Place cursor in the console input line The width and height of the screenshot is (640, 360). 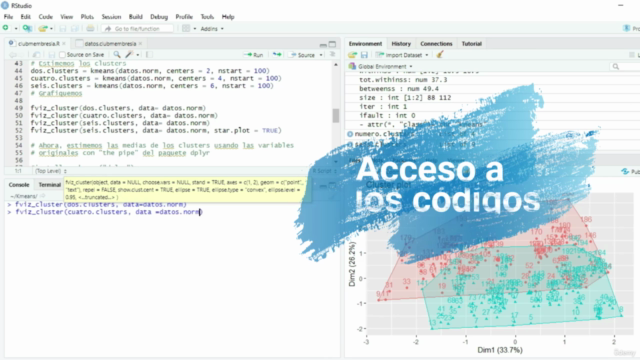click(109, 212)
